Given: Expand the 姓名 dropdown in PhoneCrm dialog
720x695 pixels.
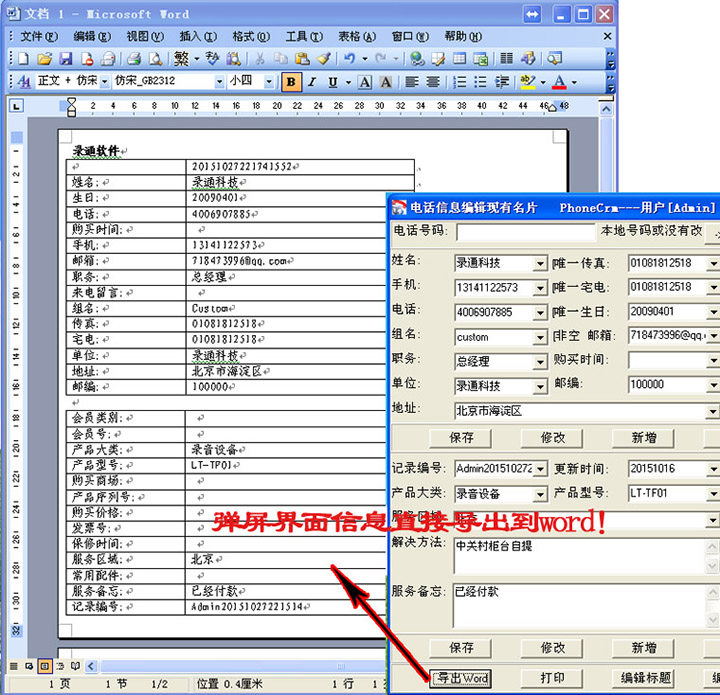Looking at the screenshot, I should [540, 264].
